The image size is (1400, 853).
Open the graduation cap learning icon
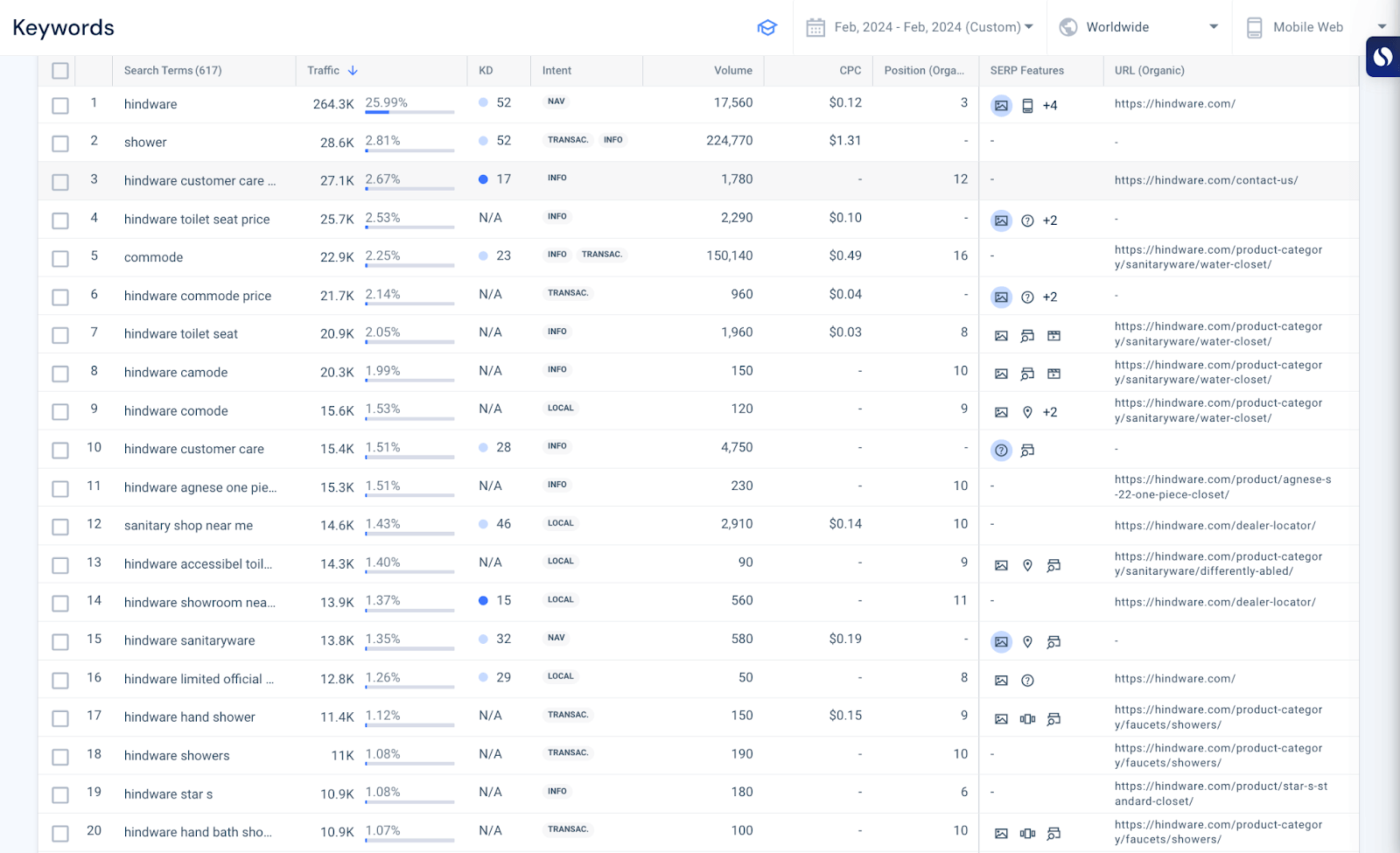point(766,27)
